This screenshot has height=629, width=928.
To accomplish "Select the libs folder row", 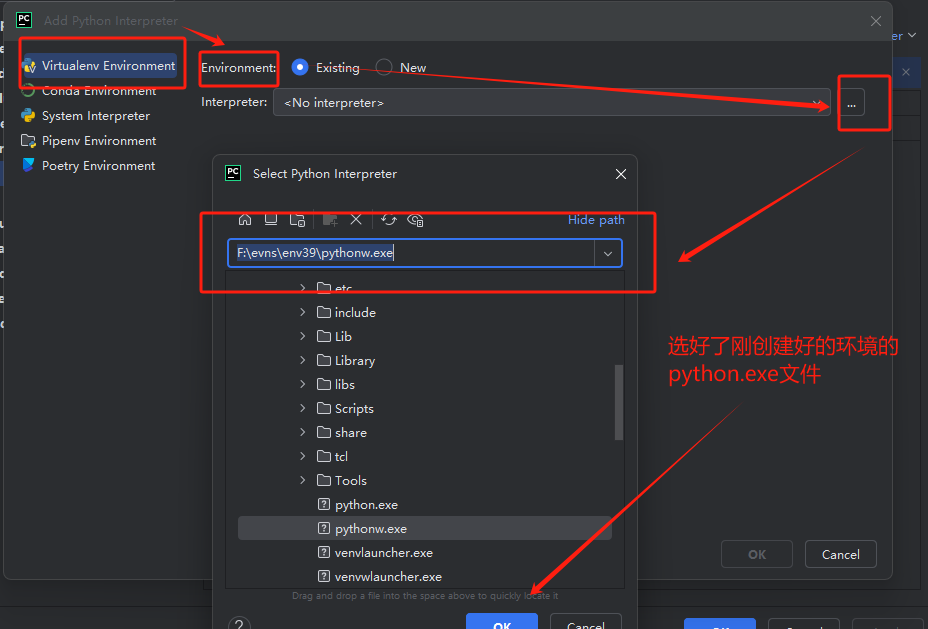I will 425,384.
